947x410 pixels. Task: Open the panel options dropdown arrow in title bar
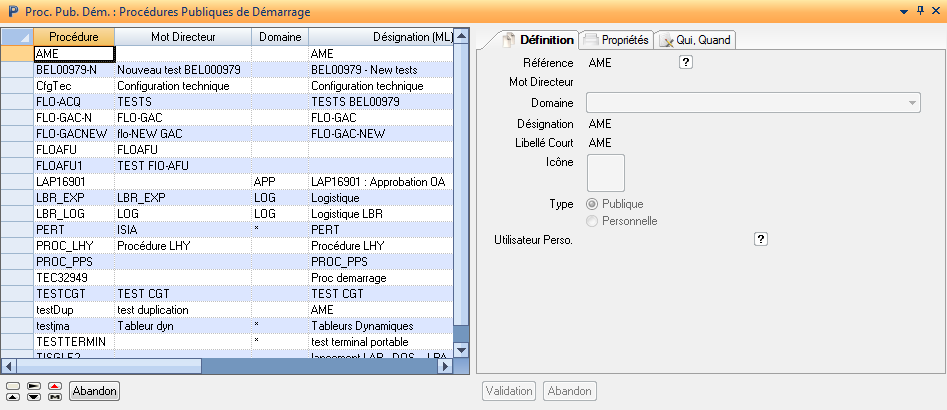pyautogui.click(x=905, y=10)
